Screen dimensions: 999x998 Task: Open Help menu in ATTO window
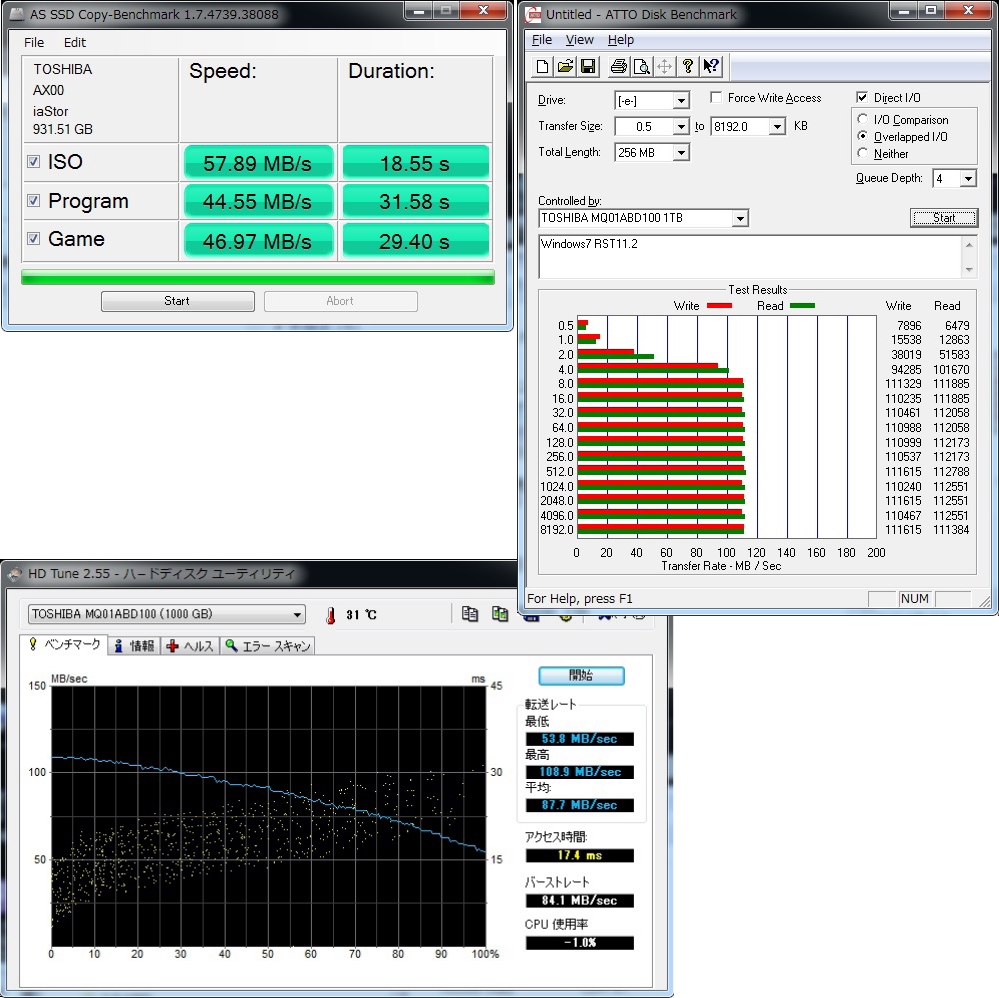[621, 40]
